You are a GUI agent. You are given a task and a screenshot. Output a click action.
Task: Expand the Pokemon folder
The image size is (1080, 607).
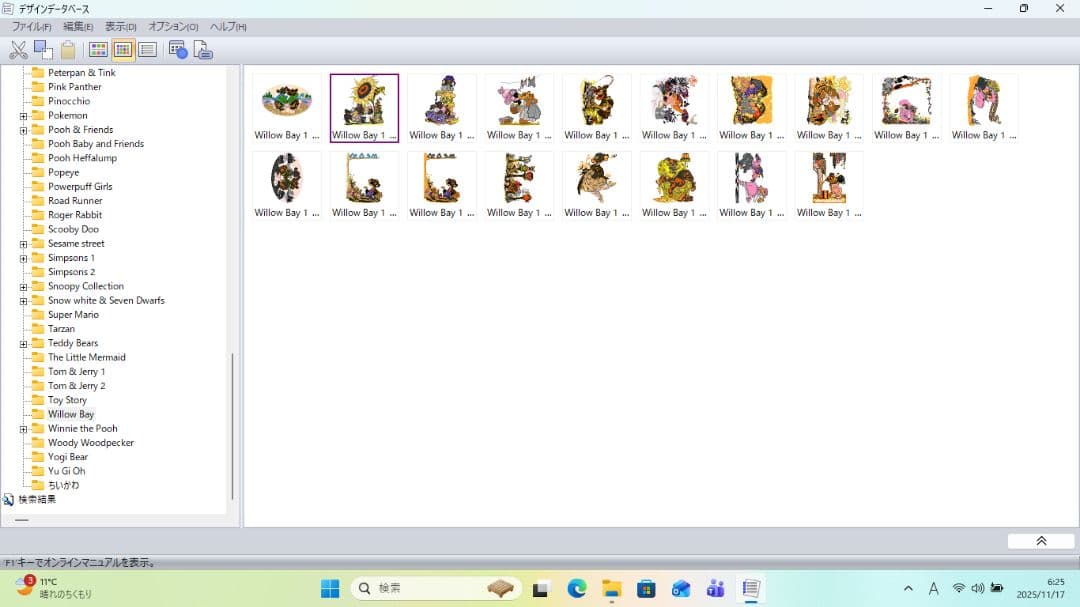point(23,116)
